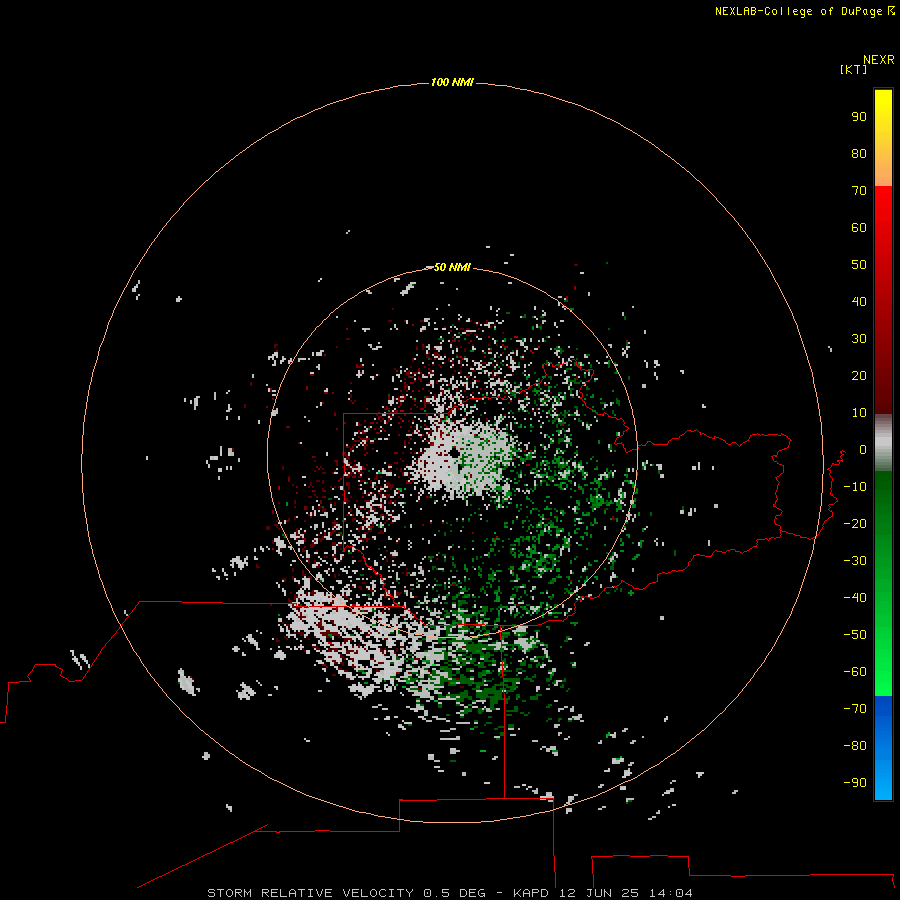Click the 14:04 timestamp in the caption
Viewport: 900px width, 900px height.
[x=670, y=893]
